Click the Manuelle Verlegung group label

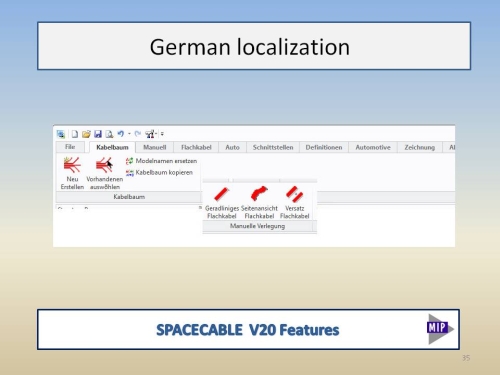tap(257, 226)
